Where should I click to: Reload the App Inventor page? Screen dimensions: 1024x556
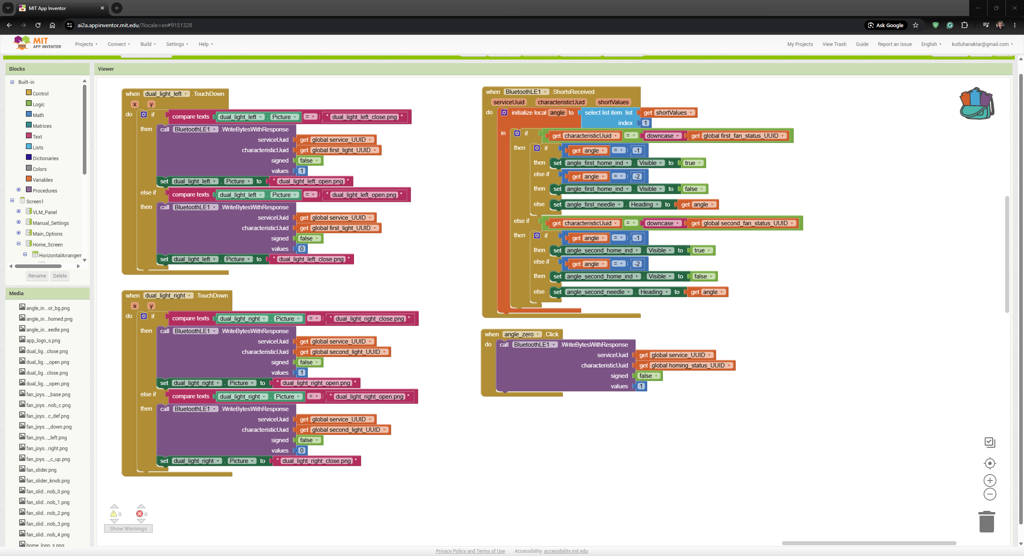click(x=38, y=25)
